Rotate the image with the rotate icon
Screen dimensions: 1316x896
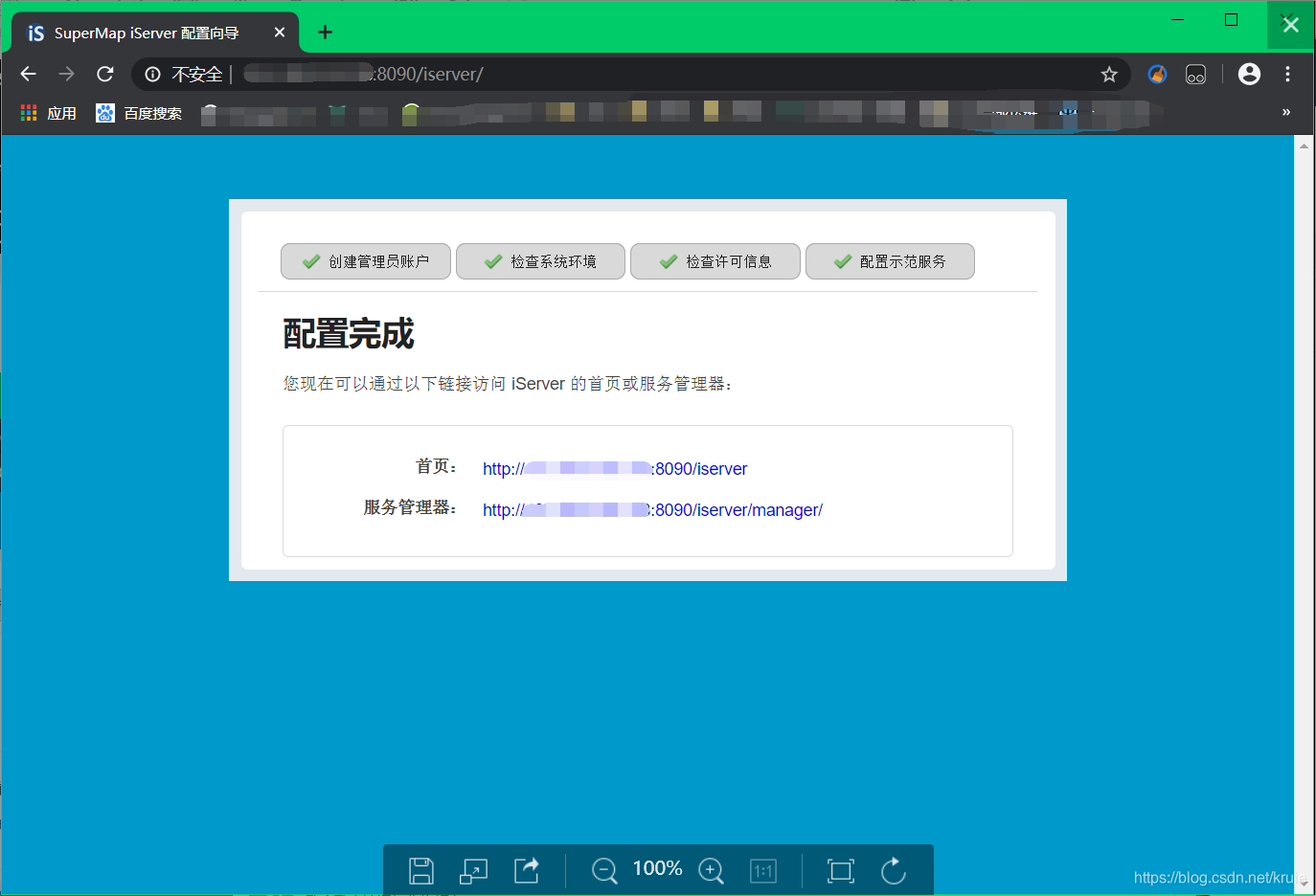pos(894,871)
